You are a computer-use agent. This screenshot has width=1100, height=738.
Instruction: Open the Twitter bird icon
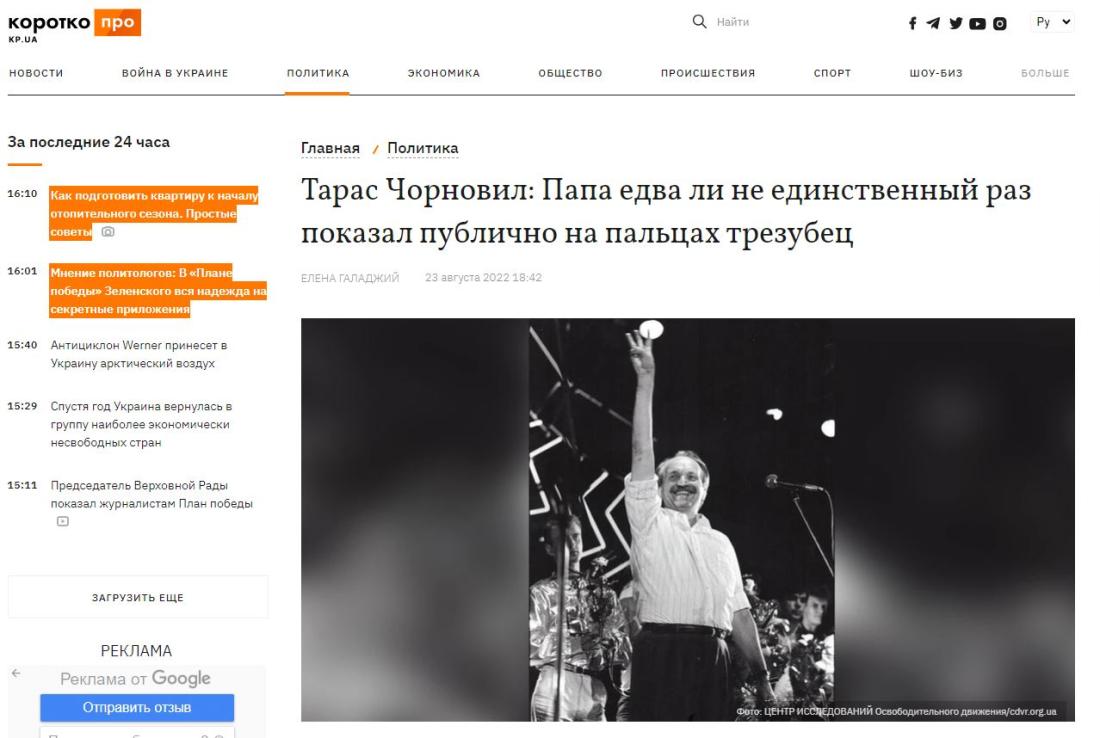(955, 23)
